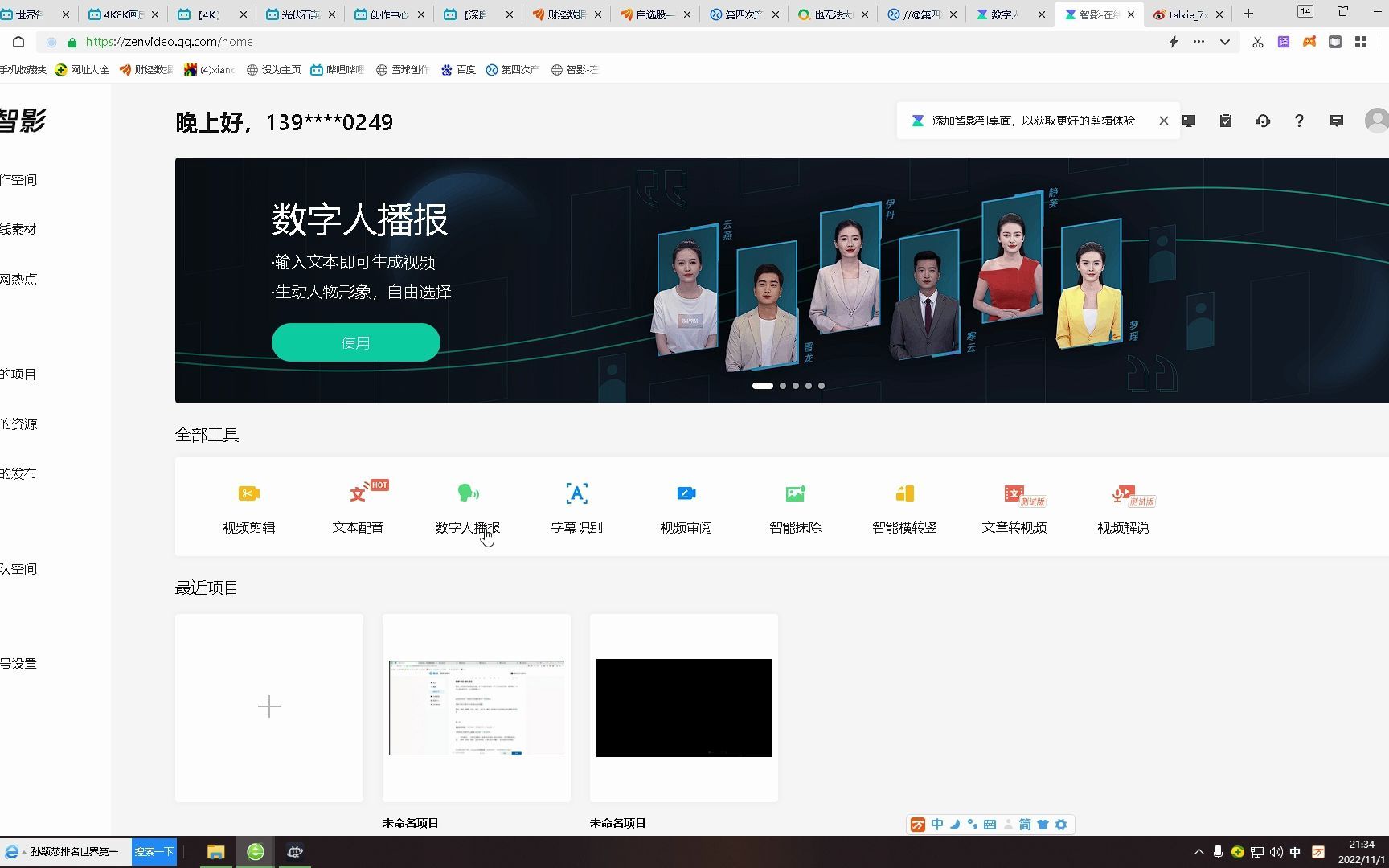1389x868 pixels.
Task: Open the screenshot-thumbnail 未命名项目 project
Action: [477, 707]
